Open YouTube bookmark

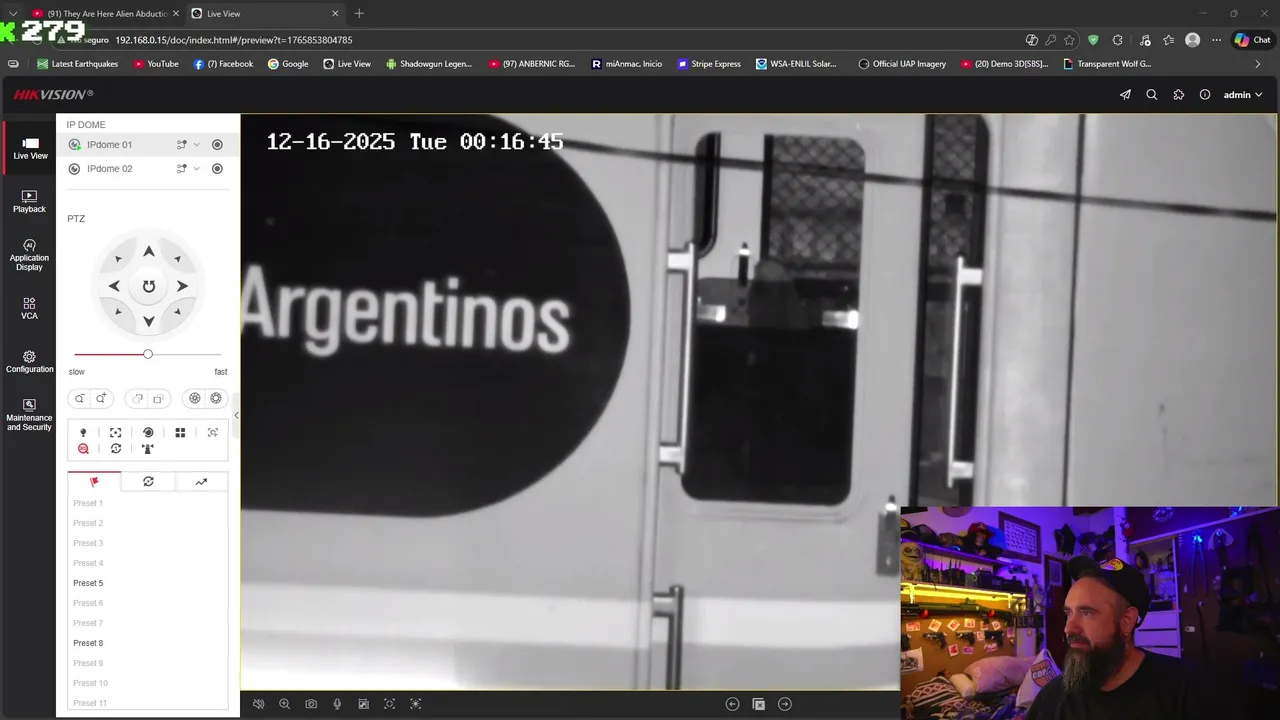[155, 64]
